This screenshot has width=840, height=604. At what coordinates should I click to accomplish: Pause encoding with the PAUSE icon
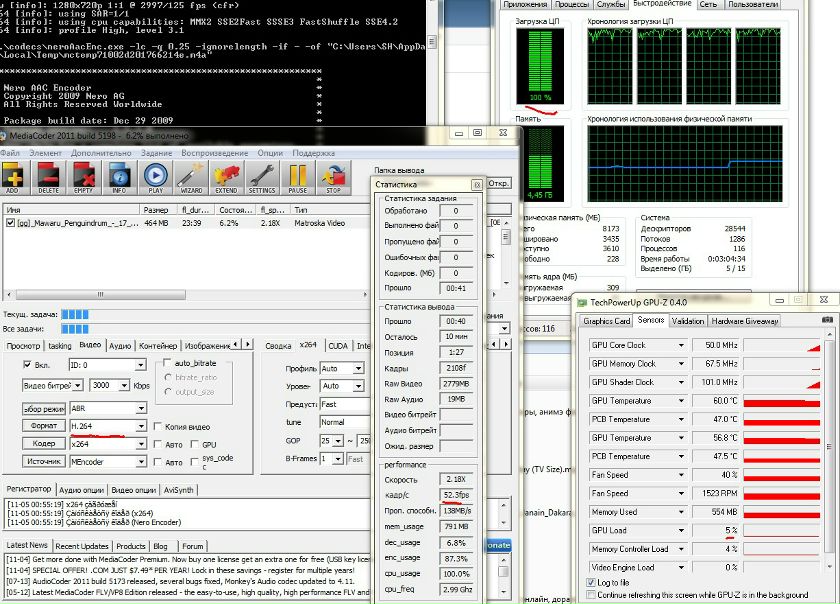coord(298,177)
